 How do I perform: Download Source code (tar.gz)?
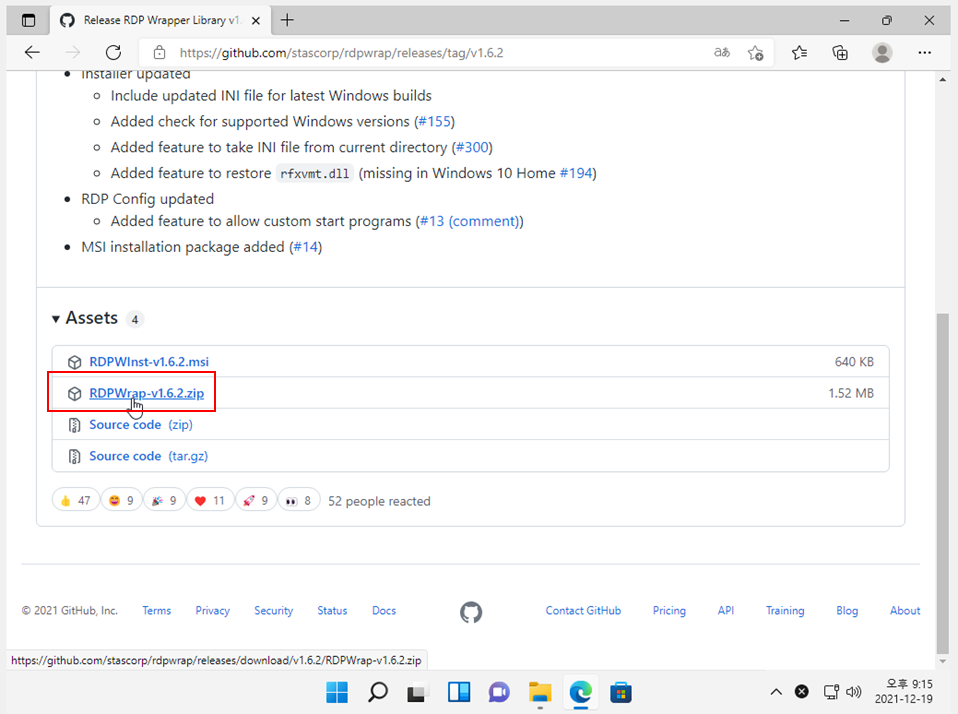(x=148, y=456)
